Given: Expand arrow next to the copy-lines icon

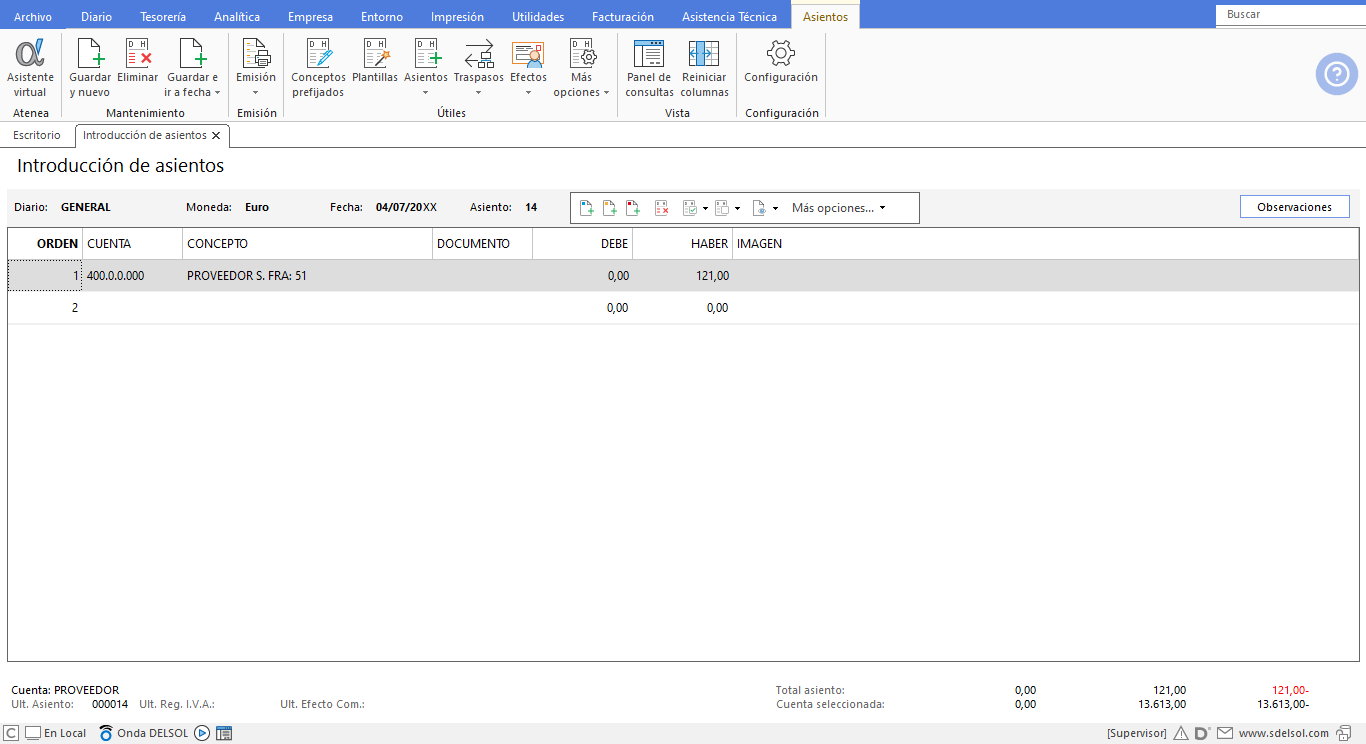Looking at the screenshot, I should [x=737, y=209].
